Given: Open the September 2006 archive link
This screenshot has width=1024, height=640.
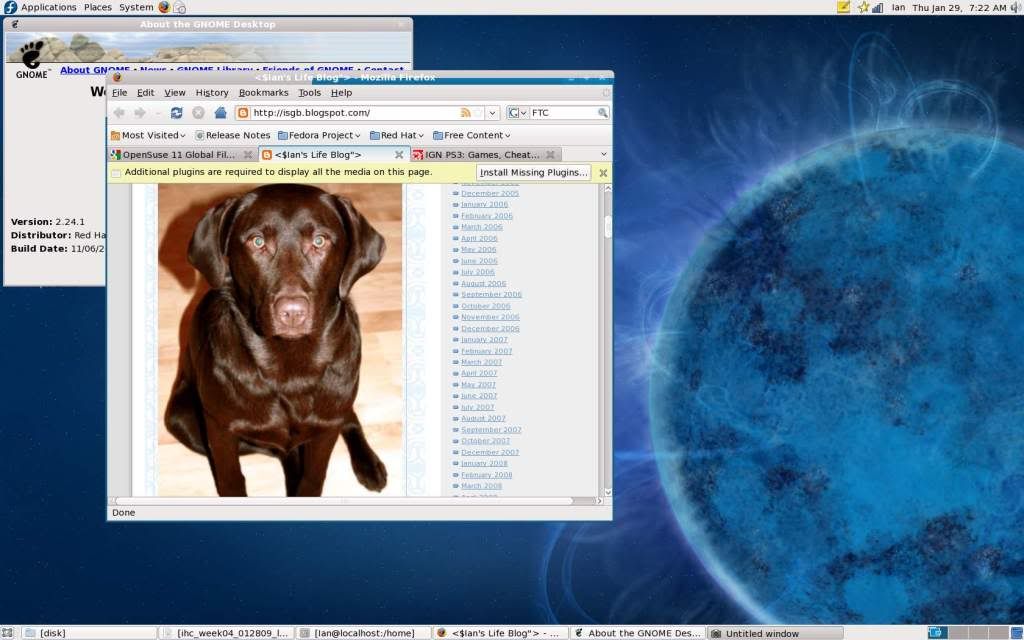Looking at the screenshot, I should click(491, 295).
